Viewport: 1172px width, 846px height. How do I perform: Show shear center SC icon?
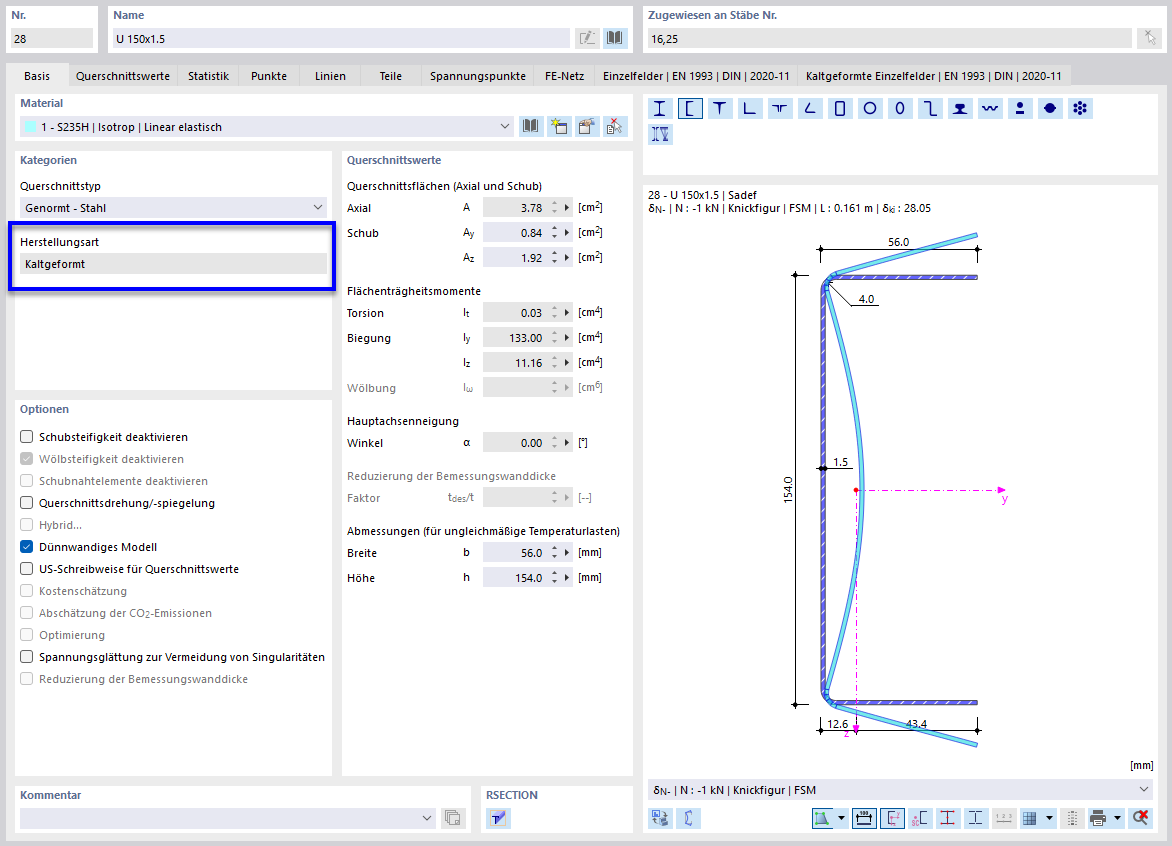pos(919,818)
